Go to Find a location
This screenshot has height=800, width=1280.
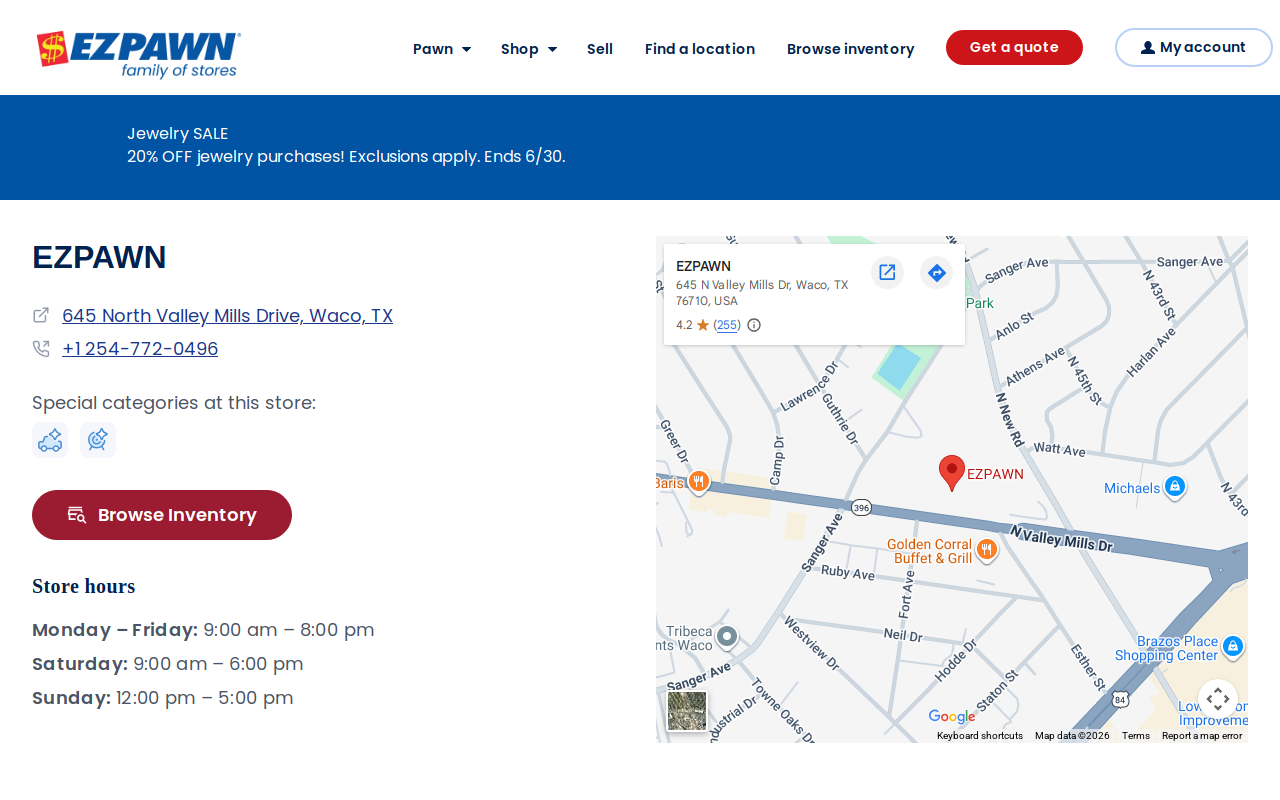click(700, 49)
